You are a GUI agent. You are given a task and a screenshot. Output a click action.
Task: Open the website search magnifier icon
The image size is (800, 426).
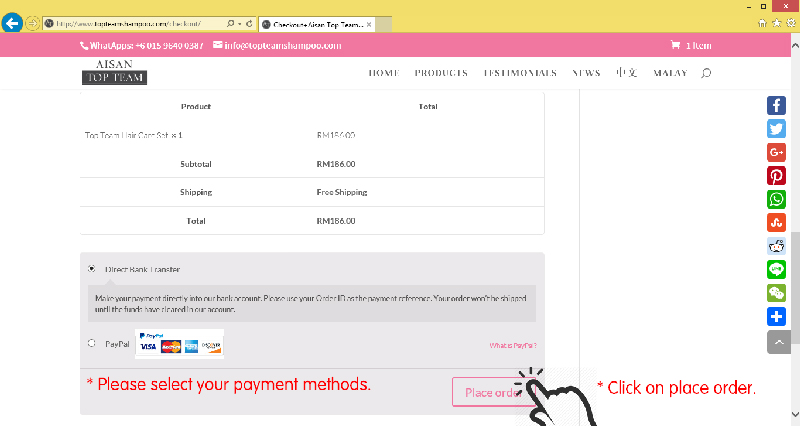(706, 73)
